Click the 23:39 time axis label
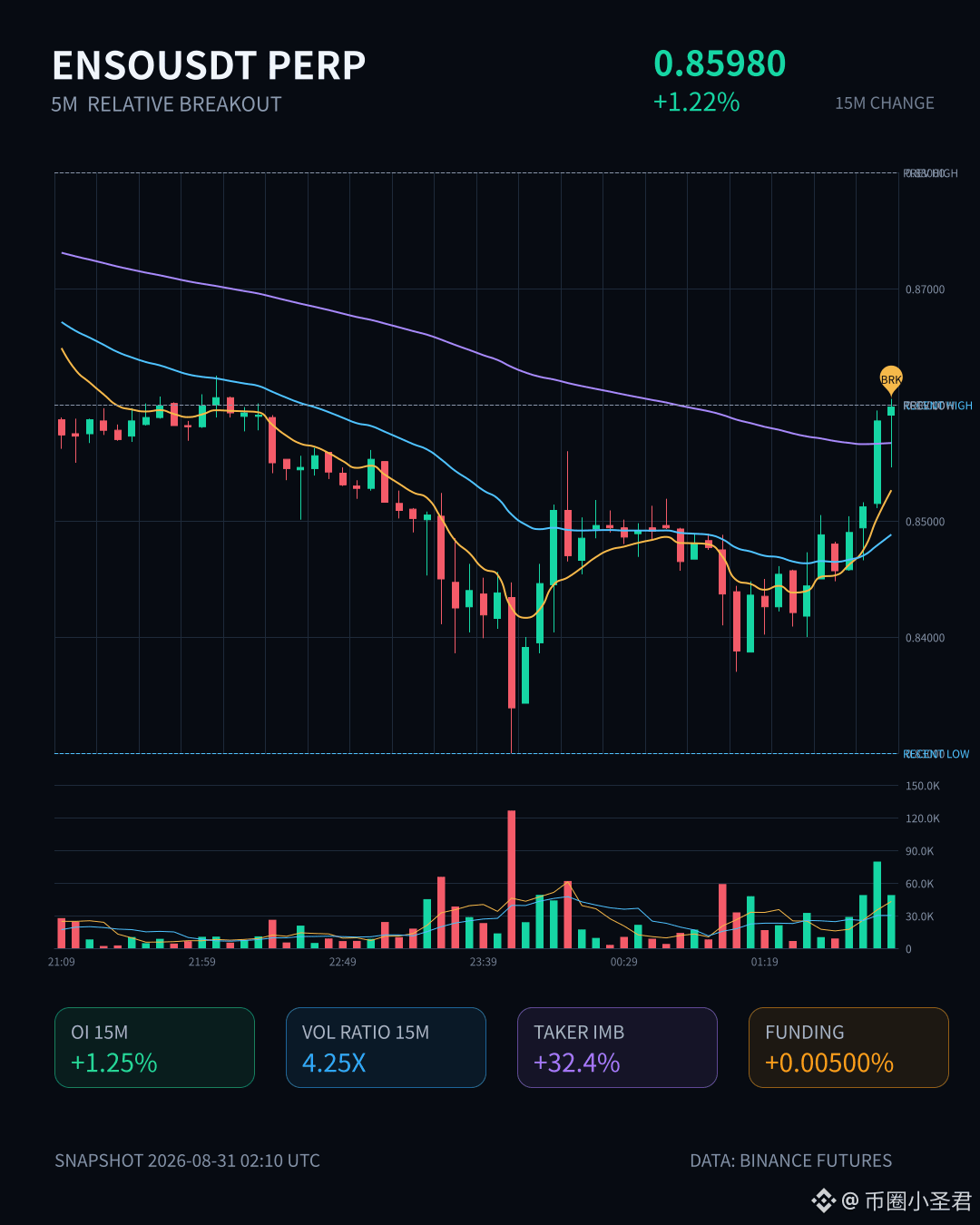 click(484, 962)
